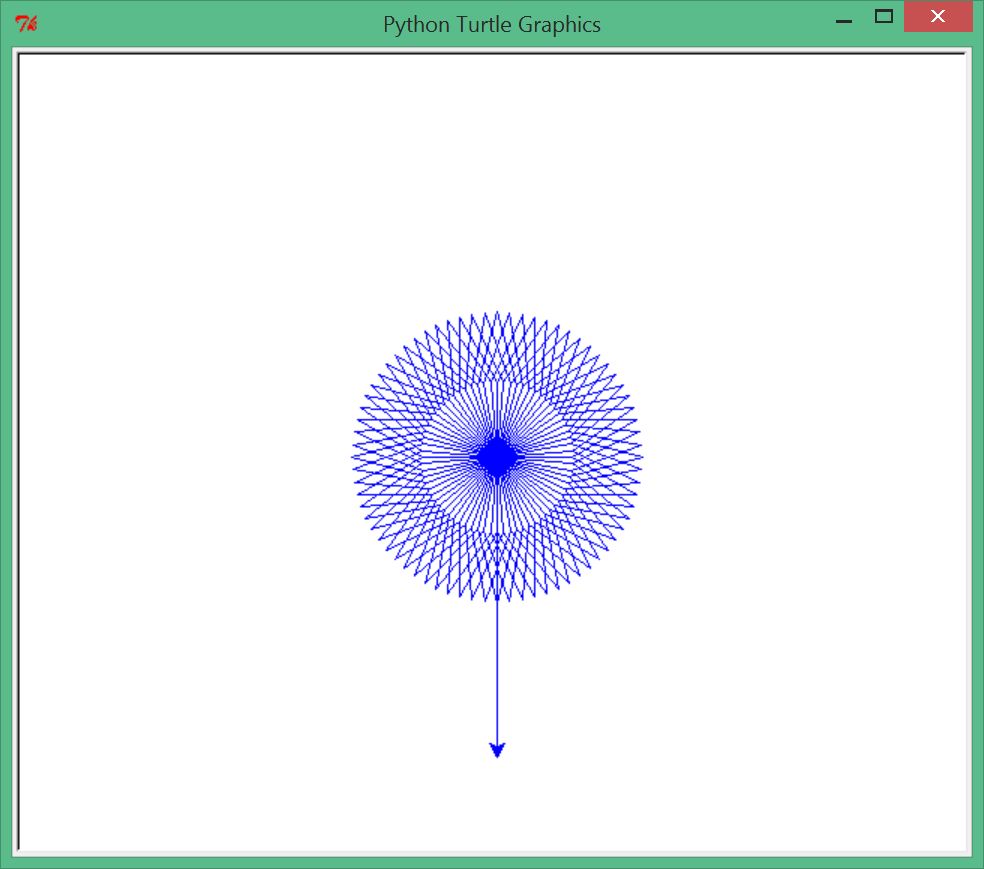This screenshot has height=869, width=984.
Task: Click the empty canvas bottom-right corner
Action: [945, 830]
